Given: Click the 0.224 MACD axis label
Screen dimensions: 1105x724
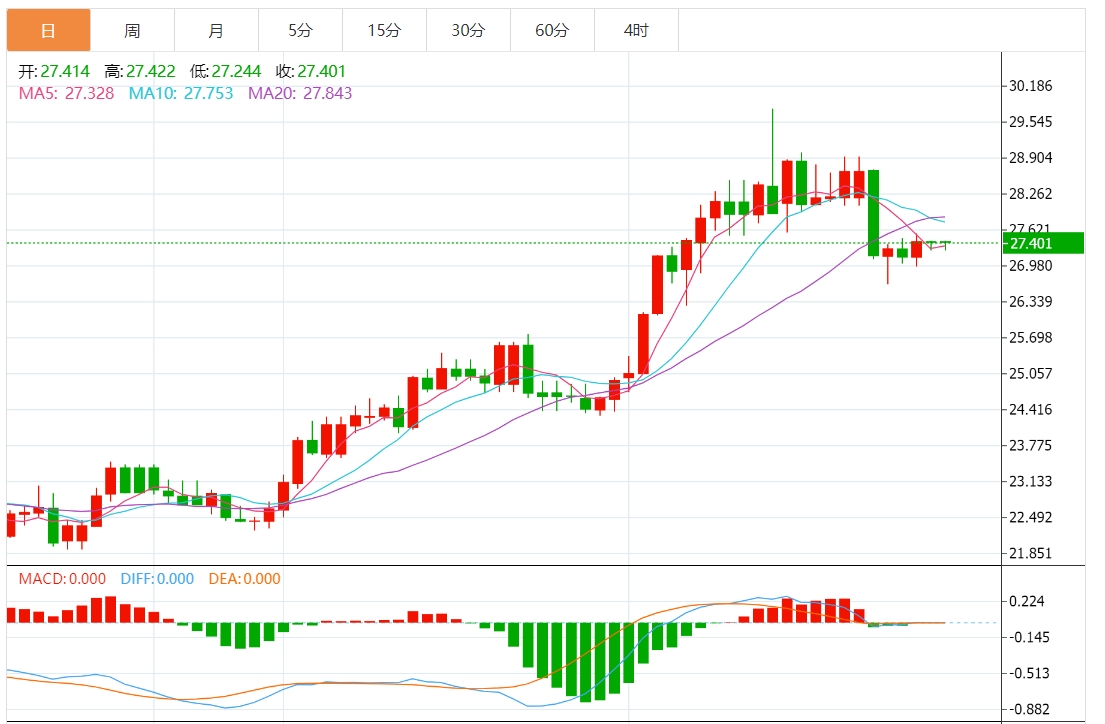Looking at the screenshot, I should coord(1027,601).
